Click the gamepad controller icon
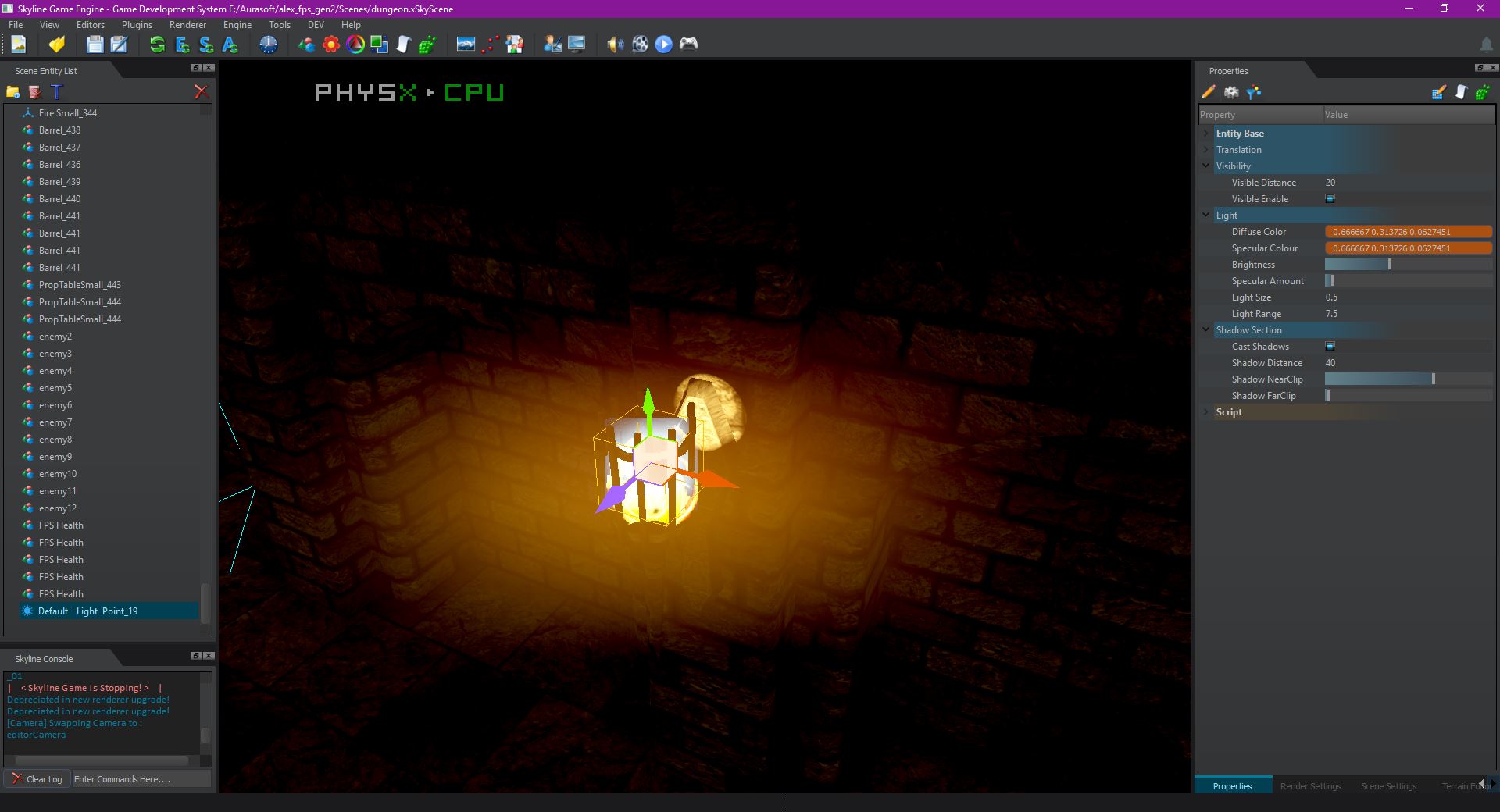Screen dimensions: 1500x812 pyautogui.click(x=688, y=45)
